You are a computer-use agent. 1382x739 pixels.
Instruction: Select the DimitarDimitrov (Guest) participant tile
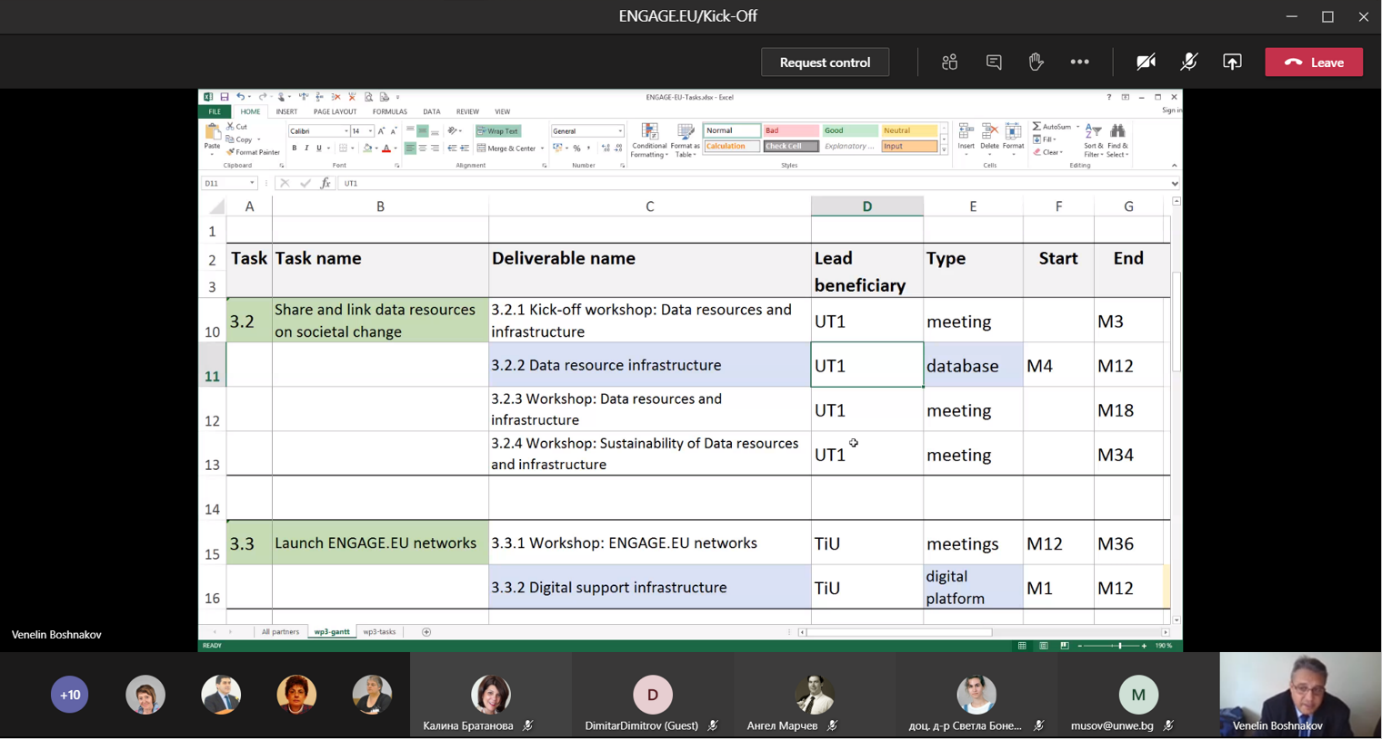(x=652, y=696)
